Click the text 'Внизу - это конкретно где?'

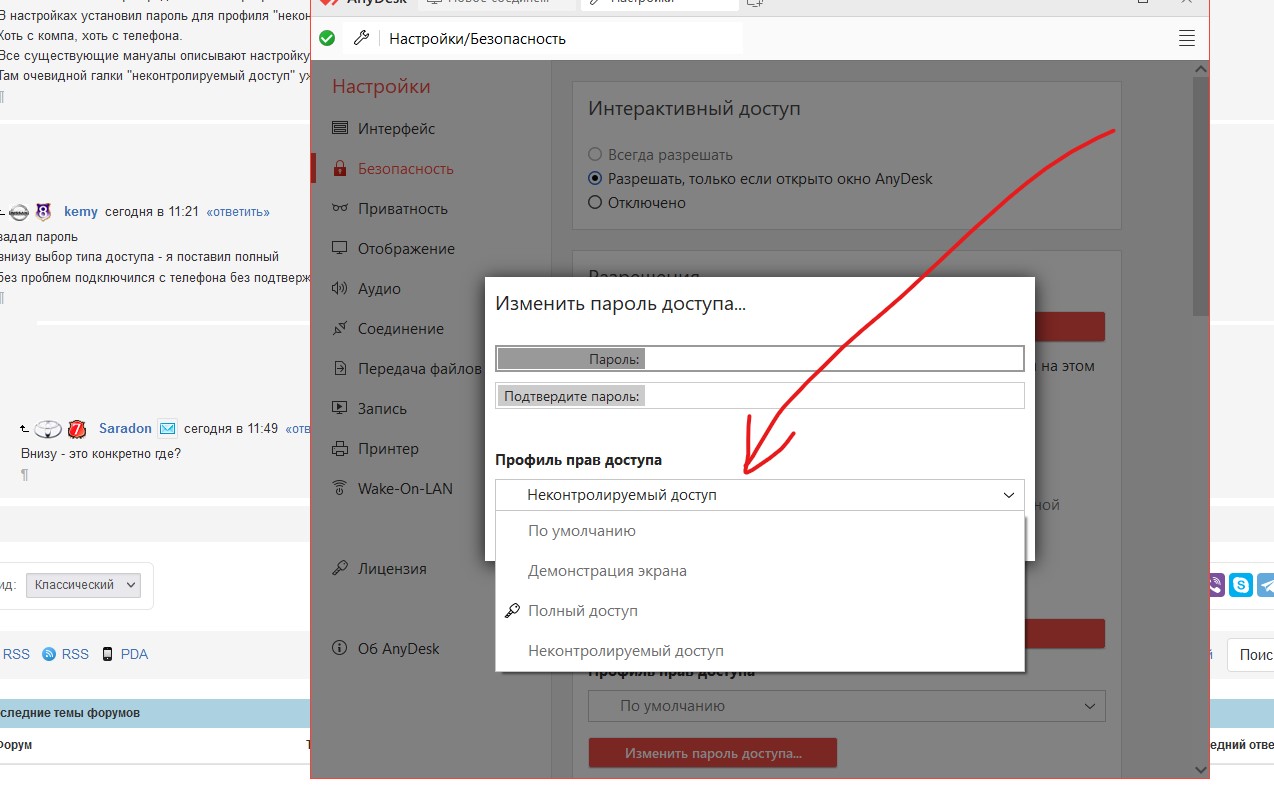click(101, 453)
